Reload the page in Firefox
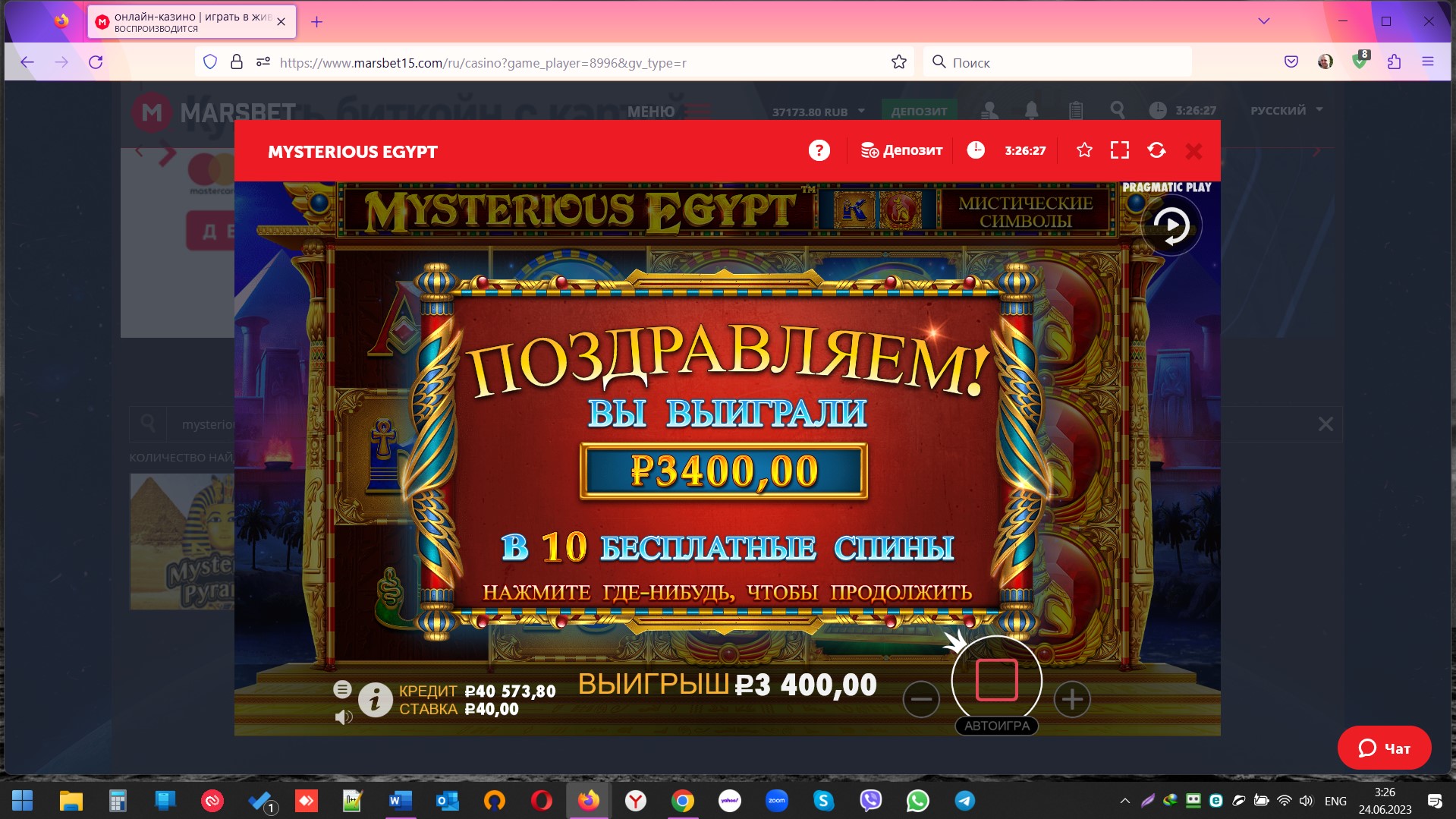1456x819 pixels. pyautogui.click(x=96, y=62)
